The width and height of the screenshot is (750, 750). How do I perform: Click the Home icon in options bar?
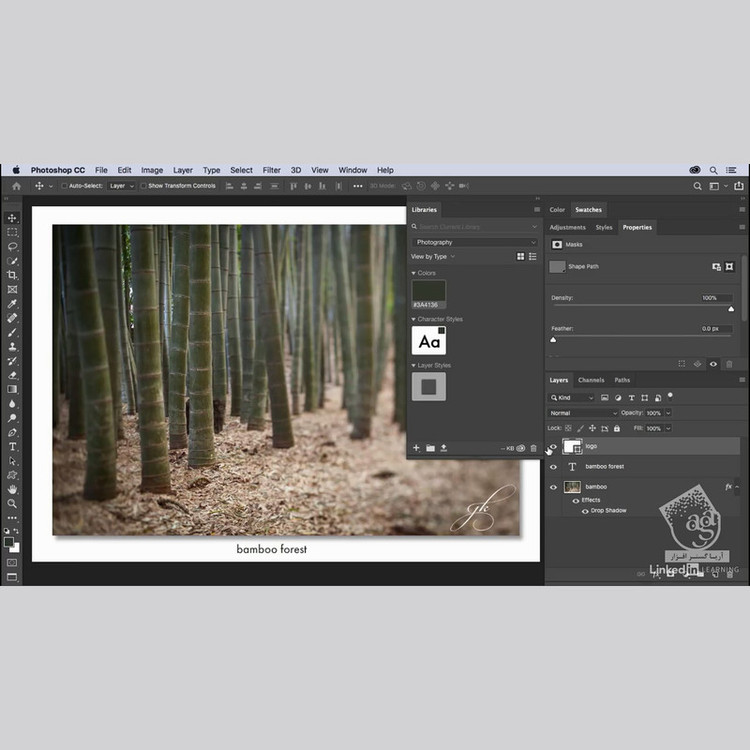(16, 186)
